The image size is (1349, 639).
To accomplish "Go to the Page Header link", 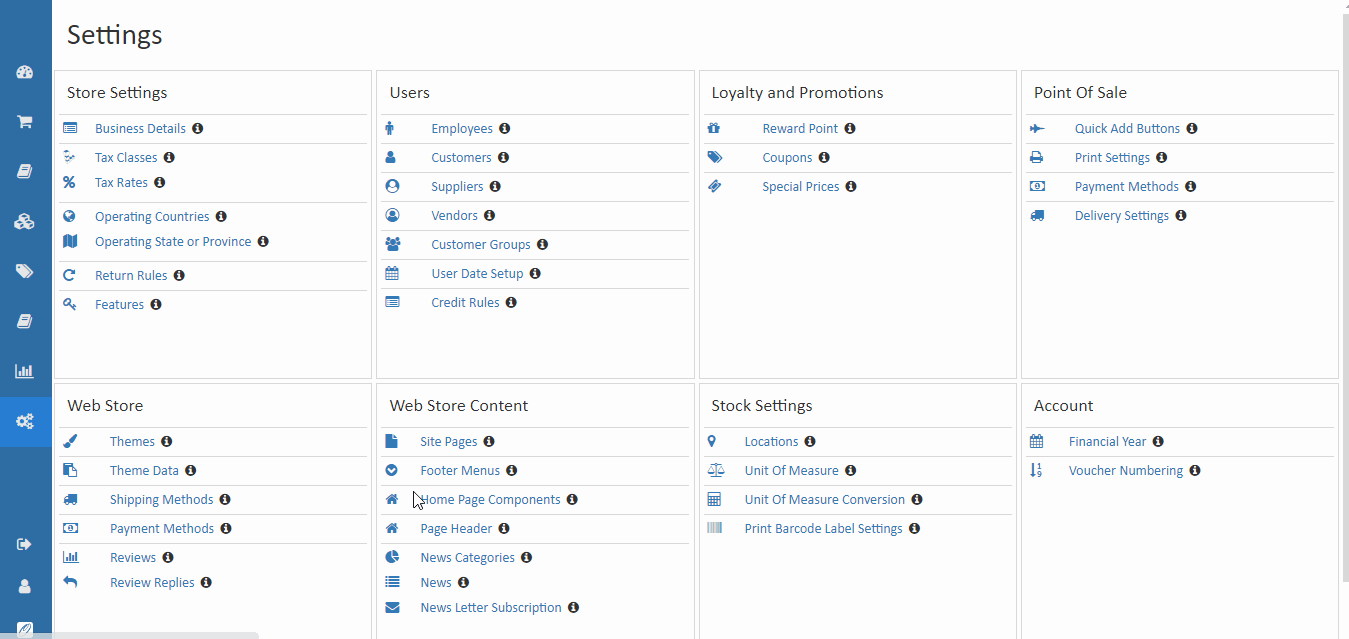I will click(x=456, y=529).
